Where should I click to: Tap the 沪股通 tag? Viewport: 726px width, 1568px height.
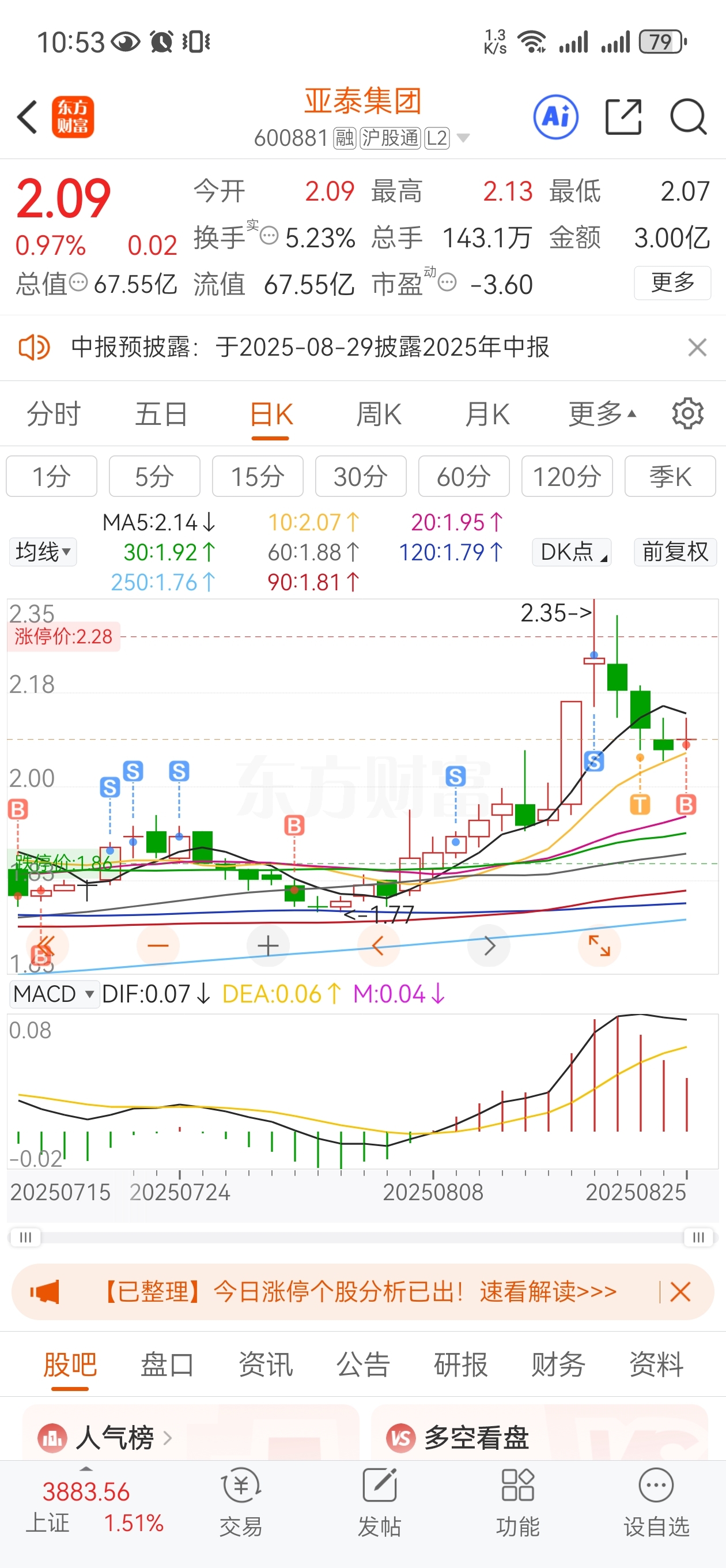[390, 138]
